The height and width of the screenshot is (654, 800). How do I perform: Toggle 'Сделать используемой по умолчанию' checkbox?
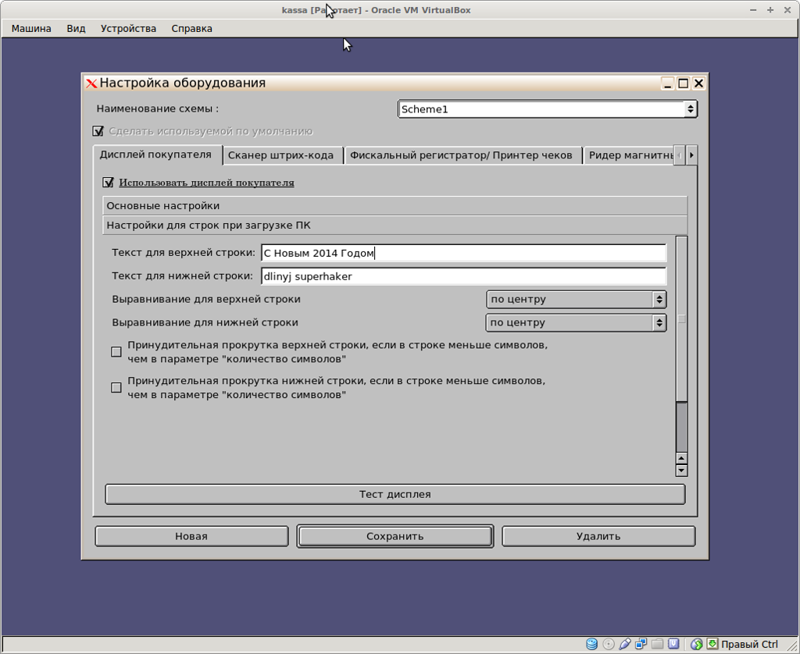coord(98,131)
